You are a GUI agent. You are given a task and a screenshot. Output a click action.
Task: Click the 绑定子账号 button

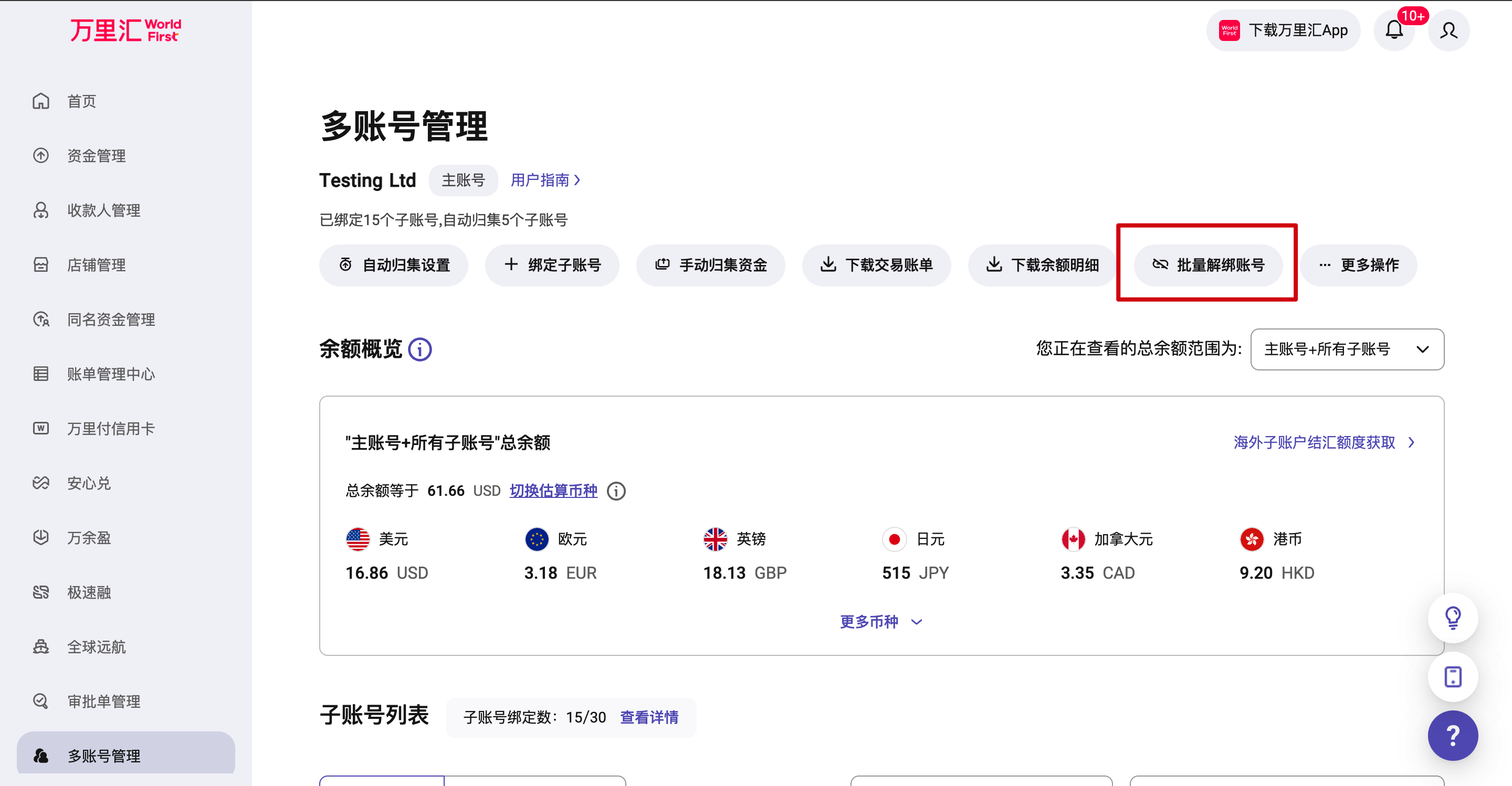[x=552, y=265]
